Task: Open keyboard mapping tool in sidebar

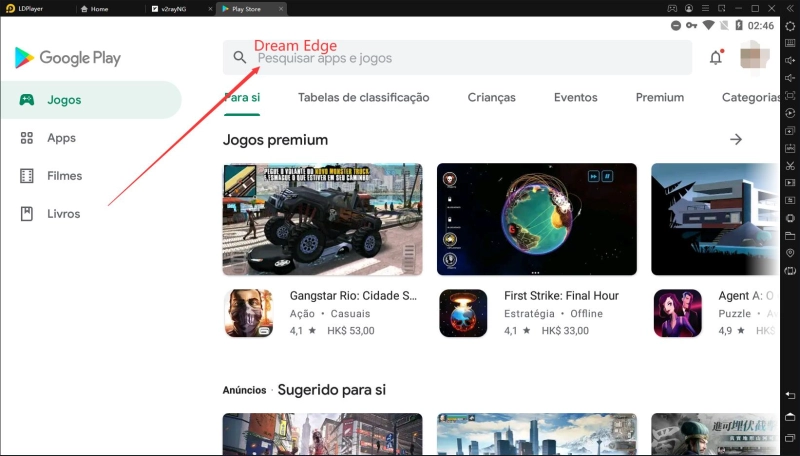Action: pos(790,43)
